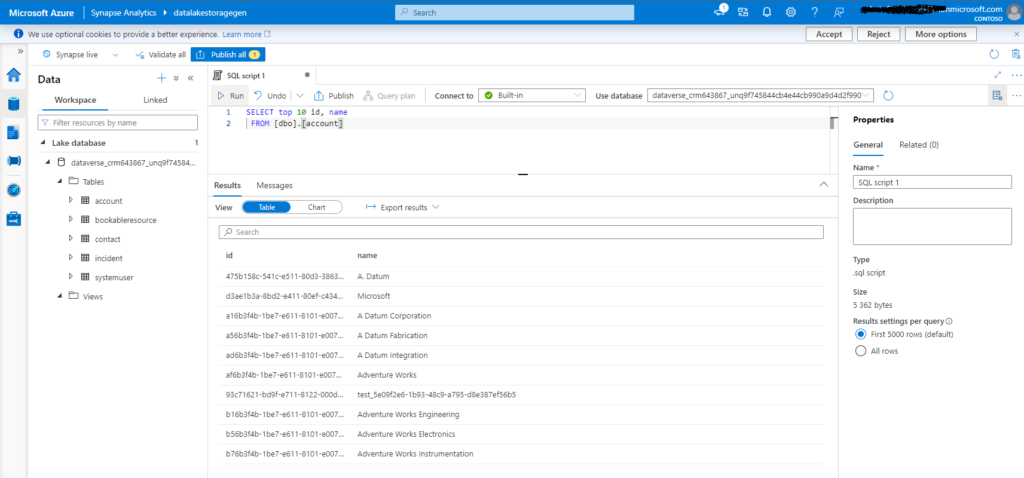
Task: Open More options for cookies
Action: [940, 34]
